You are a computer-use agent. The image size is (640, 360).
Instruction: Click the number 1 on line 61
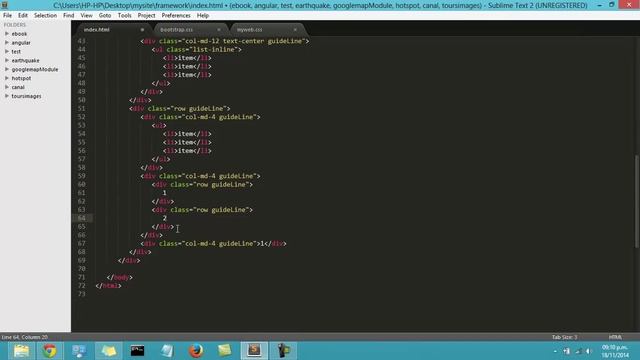(164, 193)
